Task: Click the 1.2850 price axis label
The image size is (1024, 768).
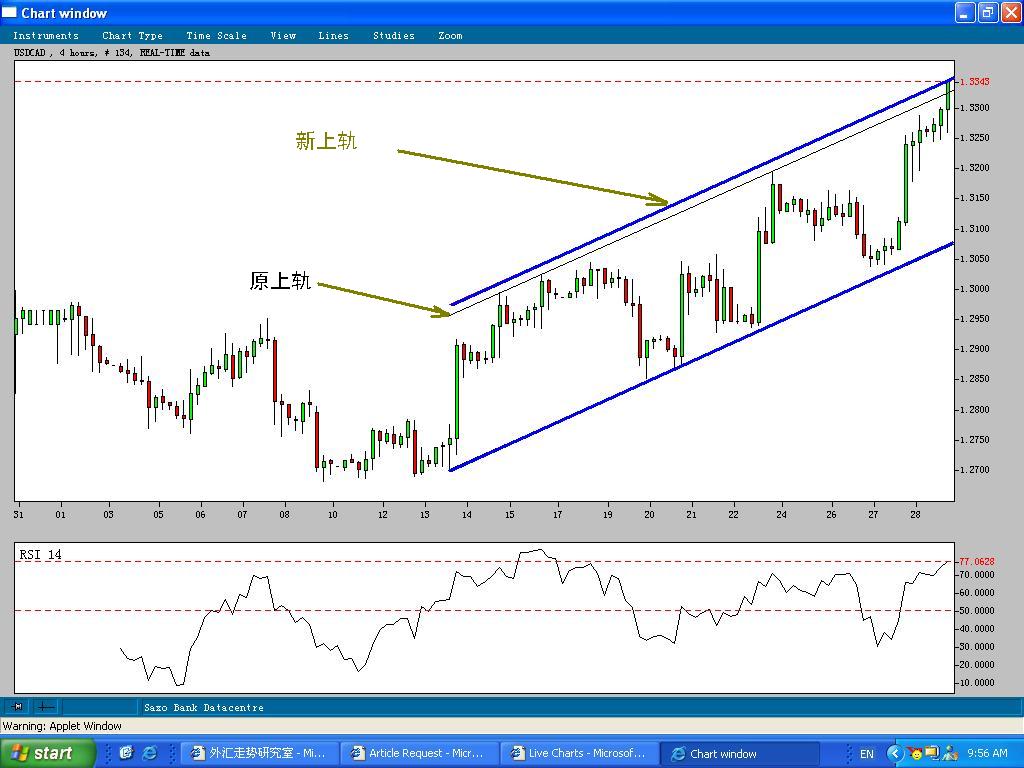Action: [974, 379]
